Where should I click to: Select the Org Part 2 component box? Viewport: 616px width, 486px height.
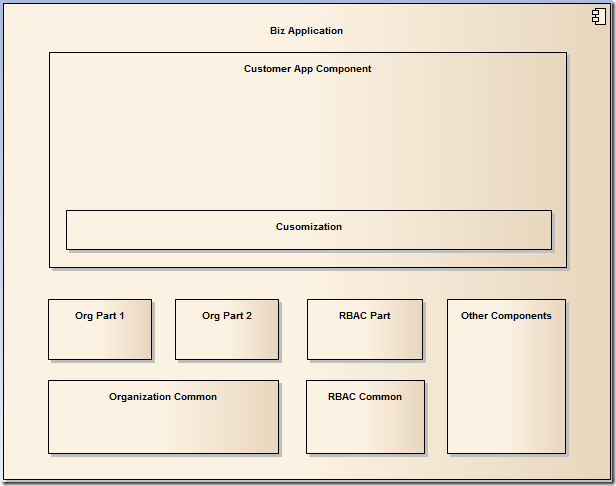point(226,340)
